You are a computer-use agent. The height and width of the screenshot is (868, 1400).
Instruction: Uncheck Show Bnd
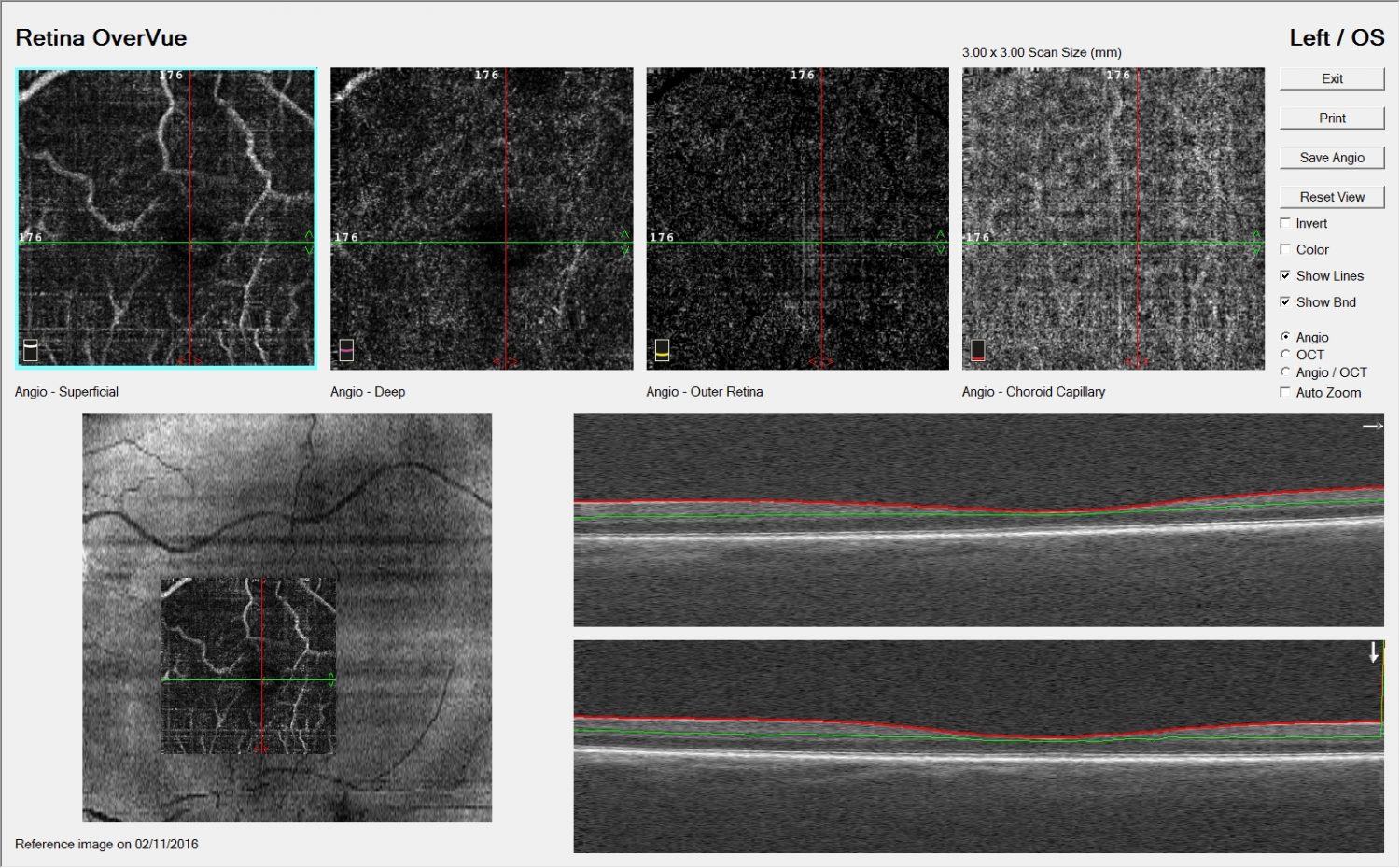(1286, 301)
